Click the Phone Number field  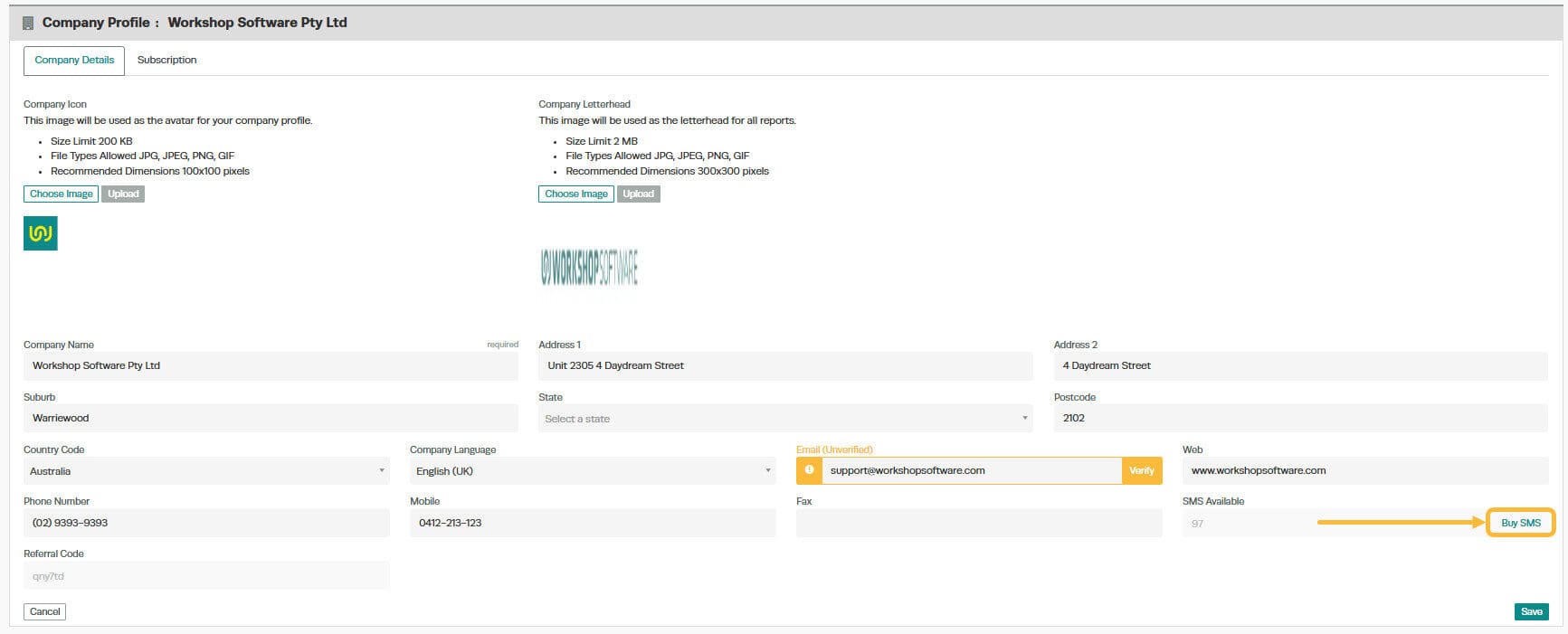(x=206, y=523)
